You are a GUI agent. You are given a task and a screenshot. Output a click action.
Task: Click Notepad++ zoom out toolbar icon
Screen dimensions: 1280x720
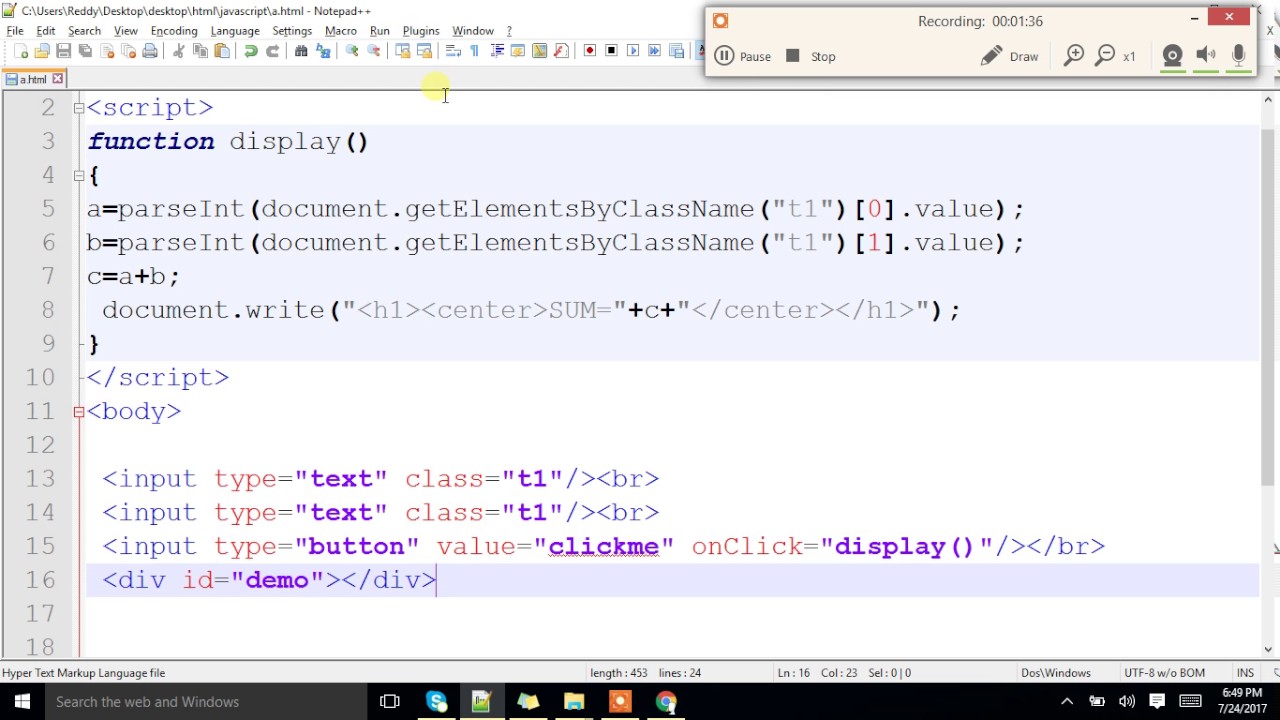[x=374, y=51]
